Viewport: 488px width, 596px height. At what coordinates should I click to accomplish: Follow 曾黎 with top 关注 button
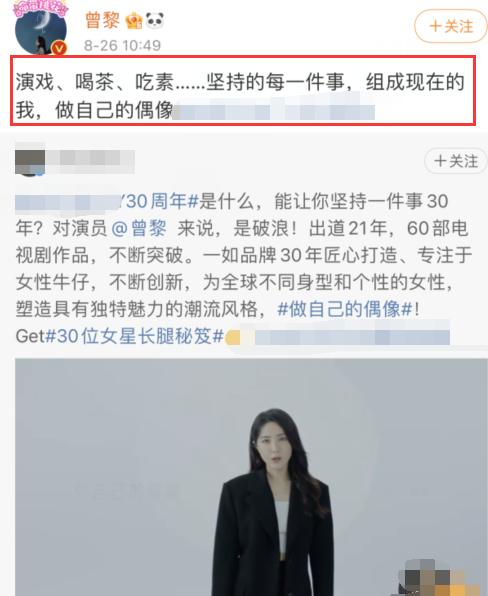tap(451, 26)
